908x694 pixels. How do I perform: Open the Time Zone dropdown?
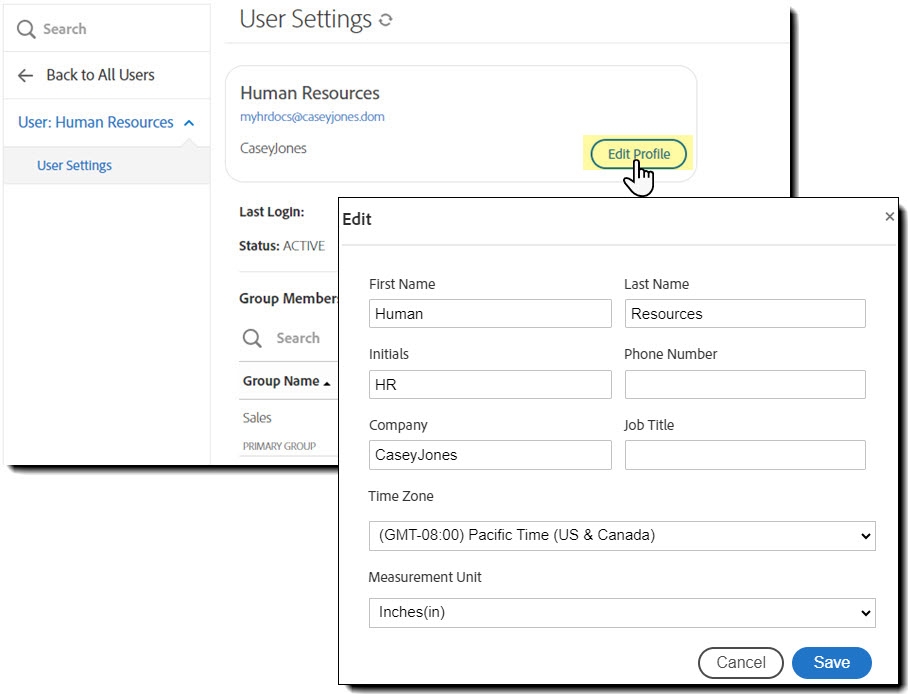(622, 535)
